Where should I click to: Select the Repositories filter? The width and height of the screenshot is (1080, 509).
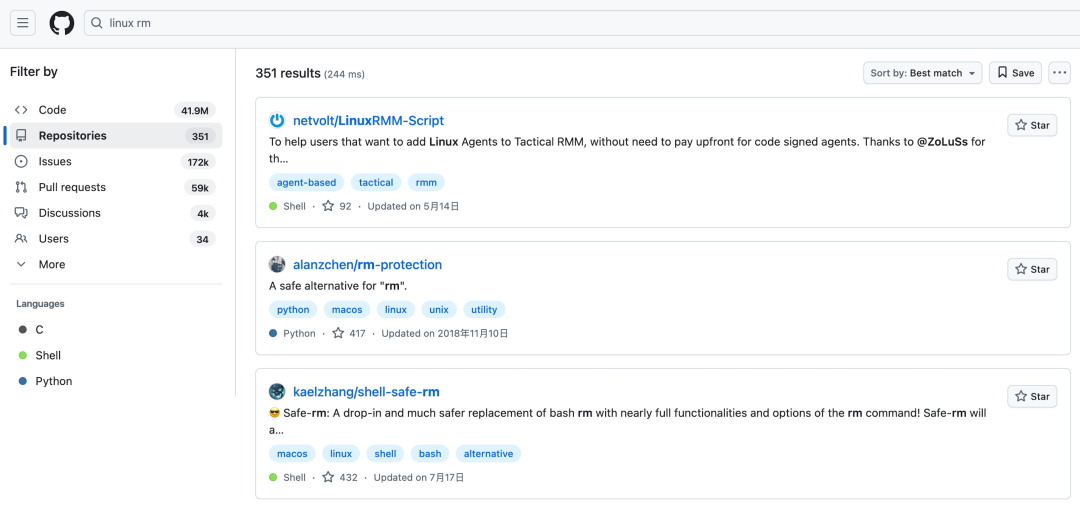click(x=116, y=136)
